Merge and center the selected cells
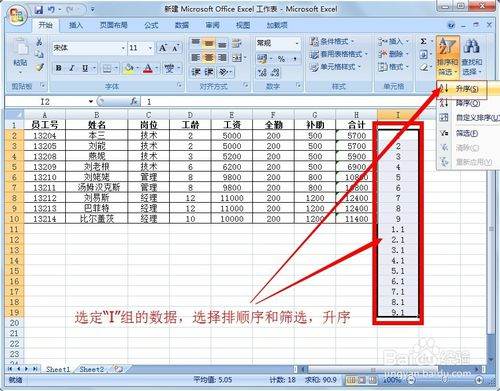The image size is (500, 391). pyautogui.click(x=237, y=57)
